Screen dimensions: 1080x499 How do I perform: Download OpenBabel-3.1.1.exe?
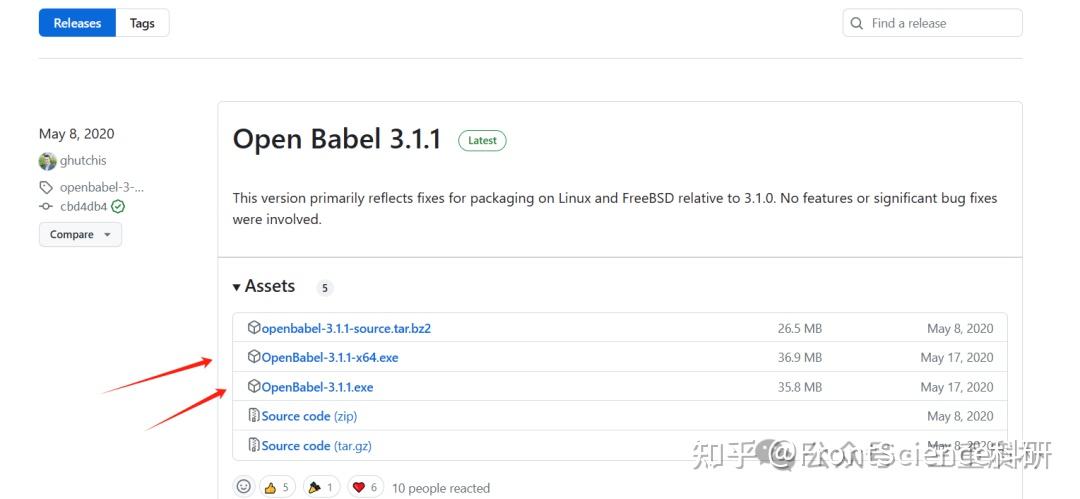click(x=317, y=387)
